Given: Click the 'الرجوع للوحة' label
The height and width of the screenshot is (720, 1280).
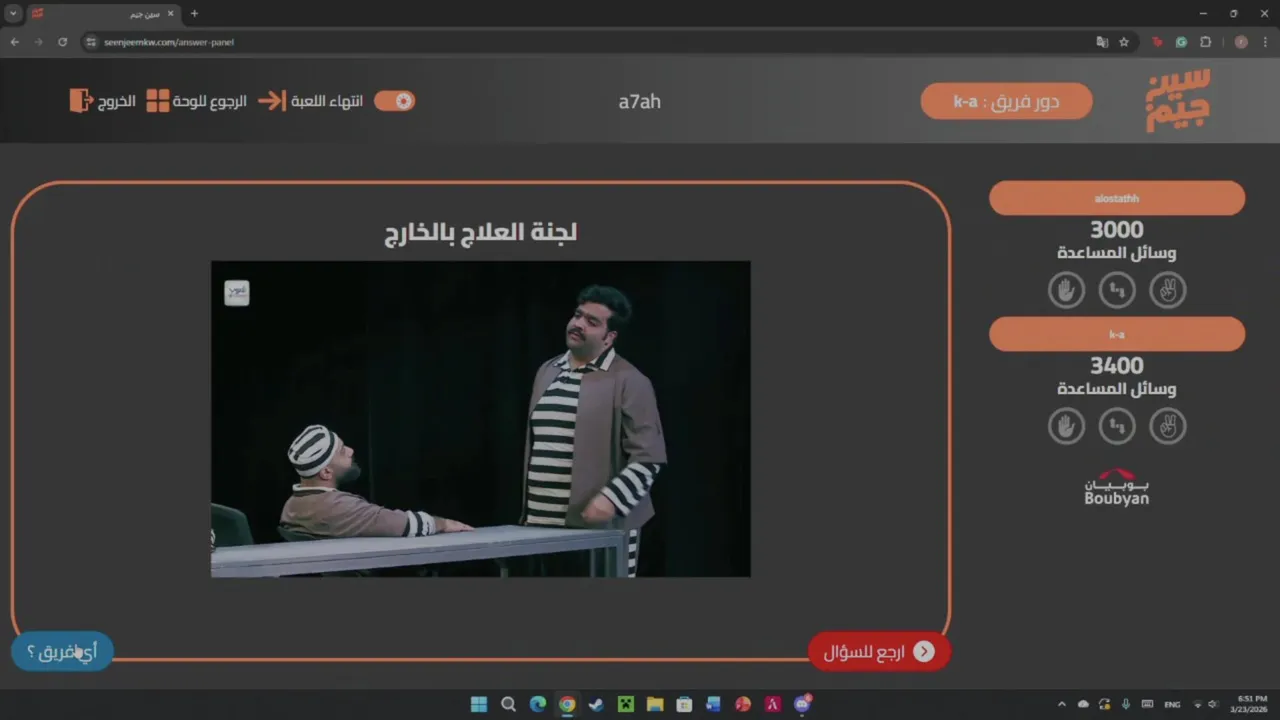Looking at the screenshot, I should [209, 101].
